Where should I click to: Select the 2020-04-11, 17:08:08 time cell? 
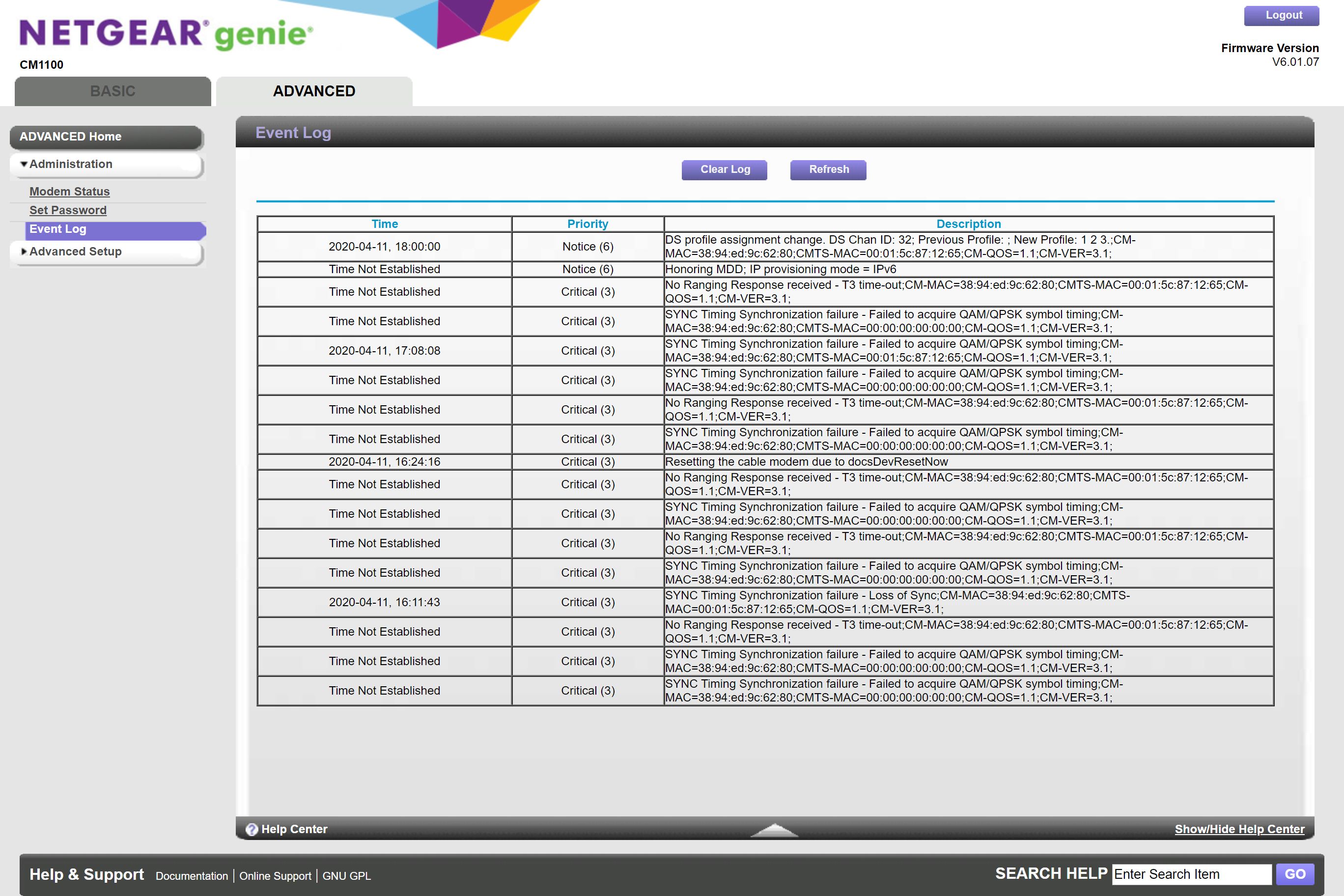click(385, 351)
